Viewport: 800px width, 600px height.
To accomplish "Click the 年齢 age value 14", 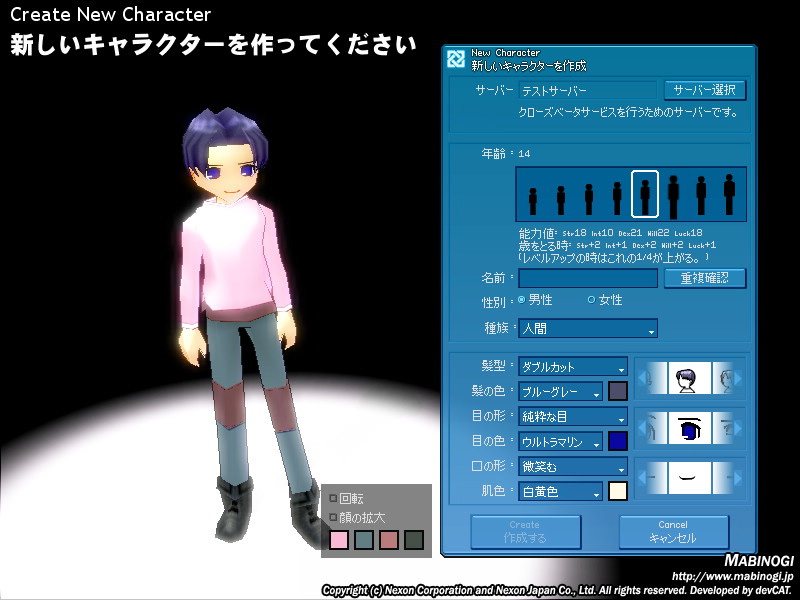I will pyautogui.click(x=524, y=154).
